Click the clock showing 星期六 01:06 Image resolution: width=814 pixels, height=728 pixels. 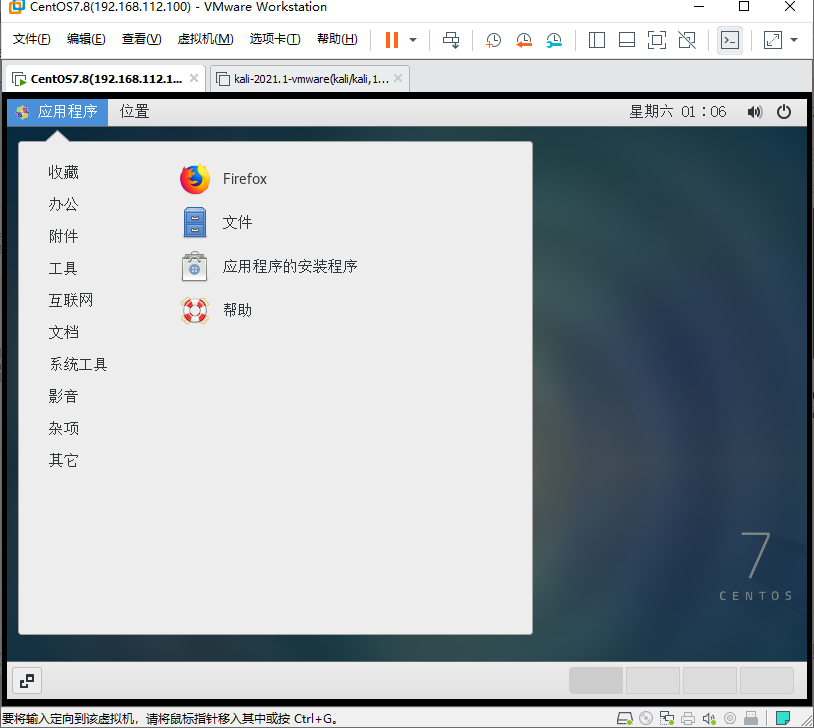(677, 112)
